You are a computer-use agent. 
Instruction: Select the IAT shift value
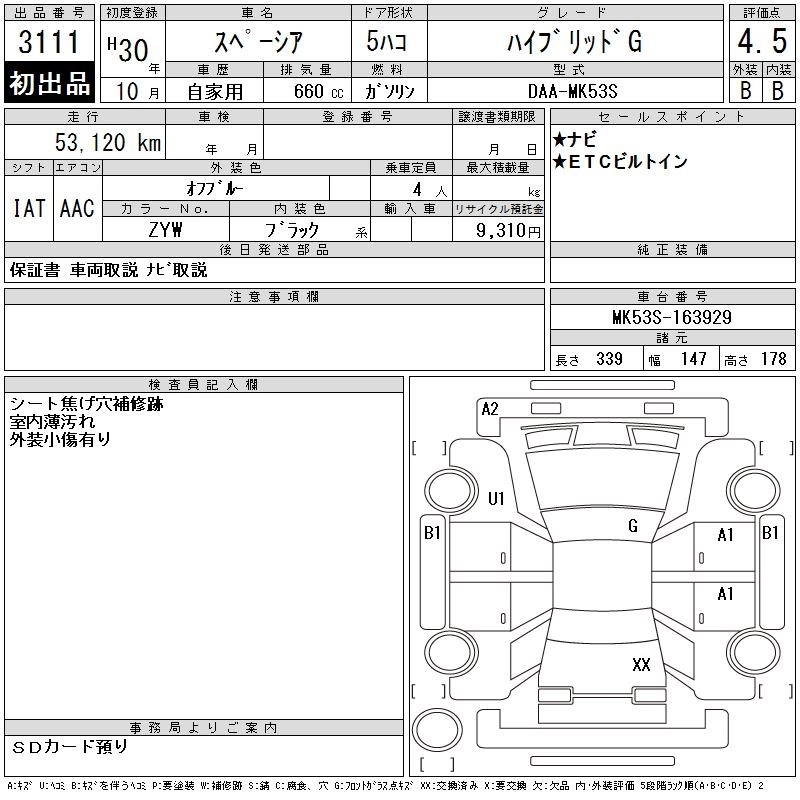coord(29,208)
